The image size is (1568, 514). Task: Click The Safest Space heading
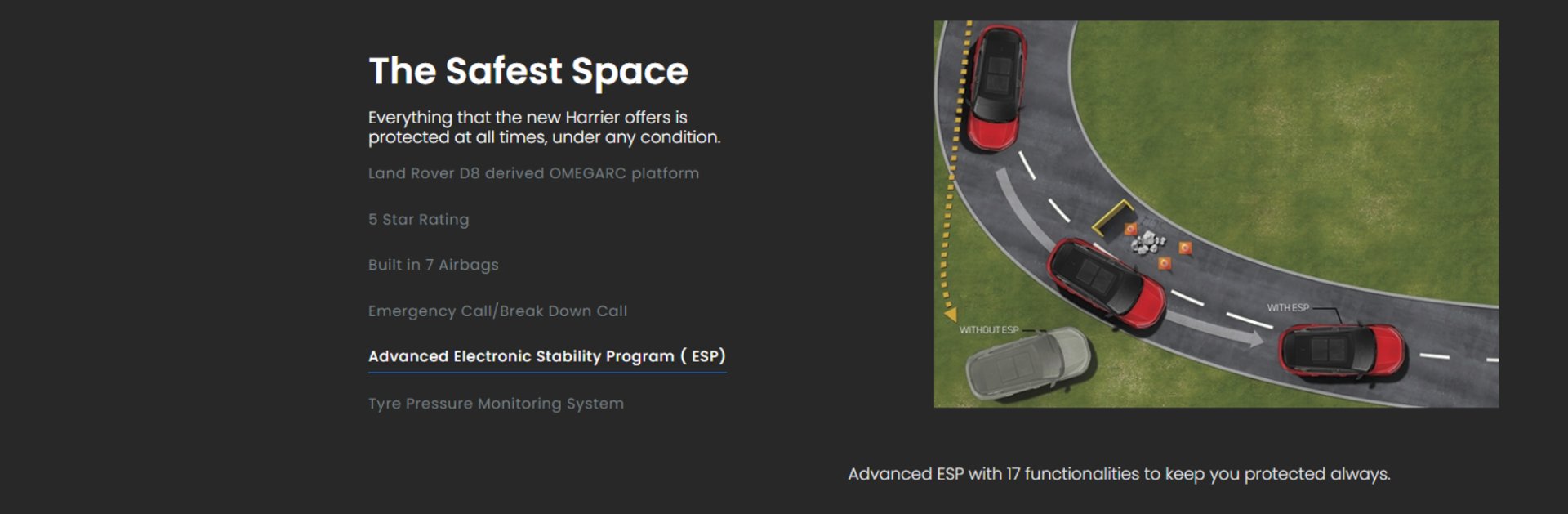[x=528, y=71]
